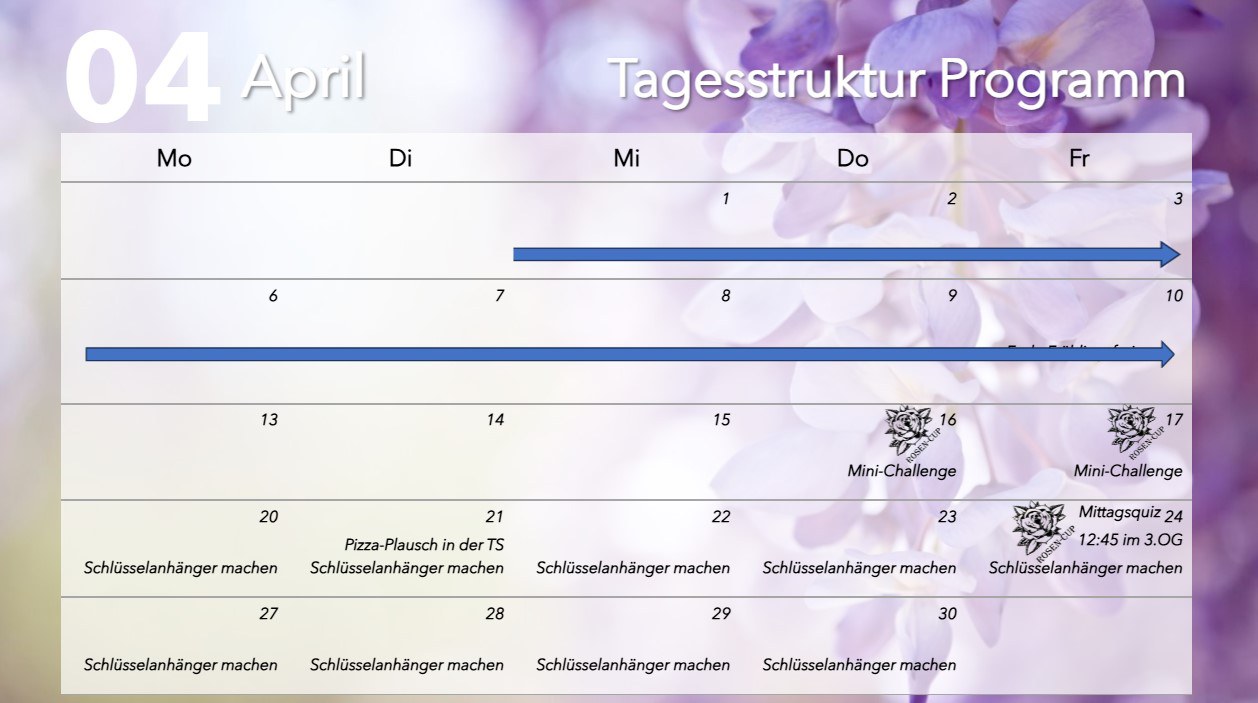The width and height of the screenshot is (1258, 703).
Task: Click the large 04 month number
Action: coord(141,80)
